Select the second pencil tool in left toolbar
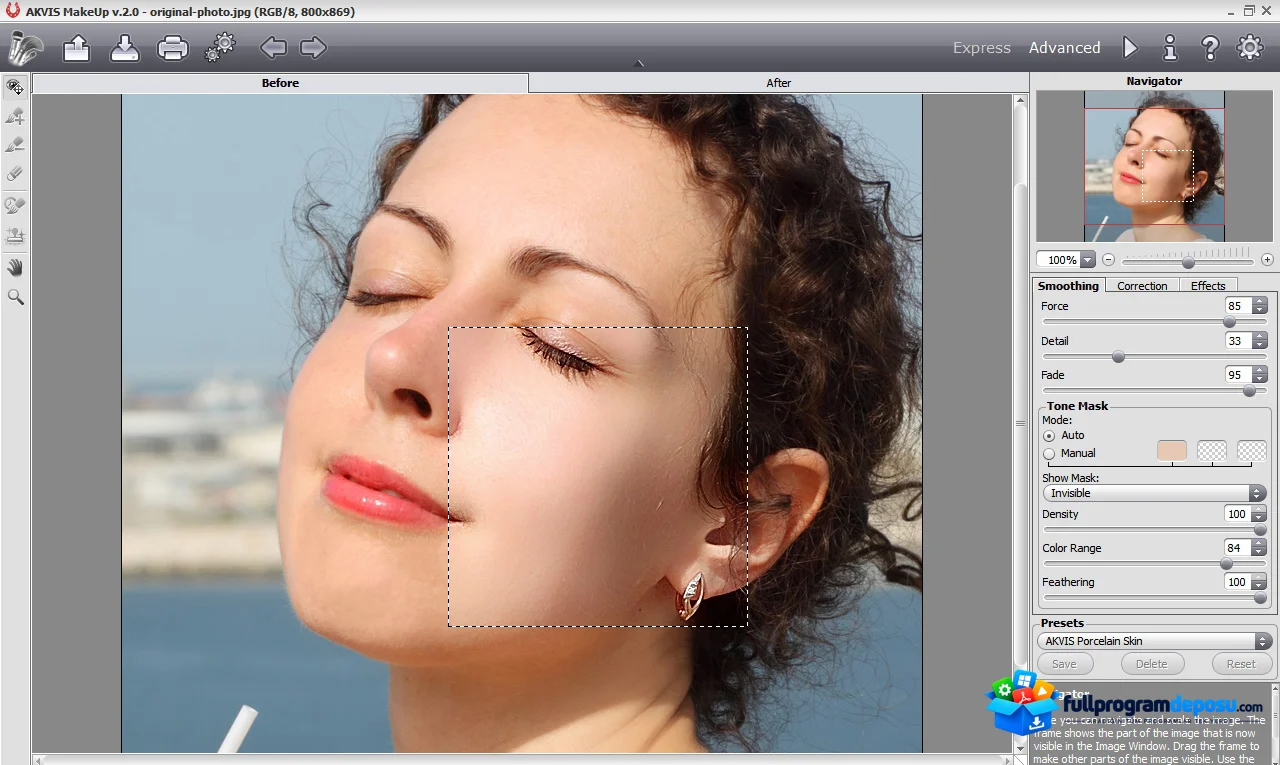This screenshot has width=1280, height=765. coord(15,145)
